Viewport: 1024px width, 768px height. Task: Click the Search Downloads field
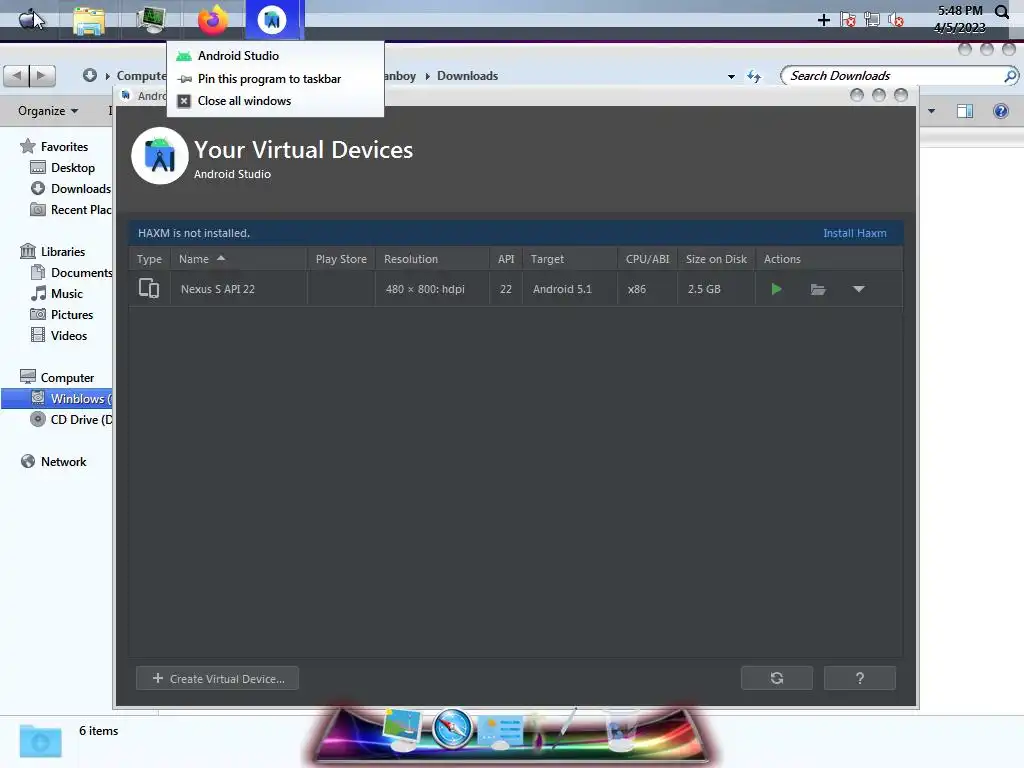898,76
